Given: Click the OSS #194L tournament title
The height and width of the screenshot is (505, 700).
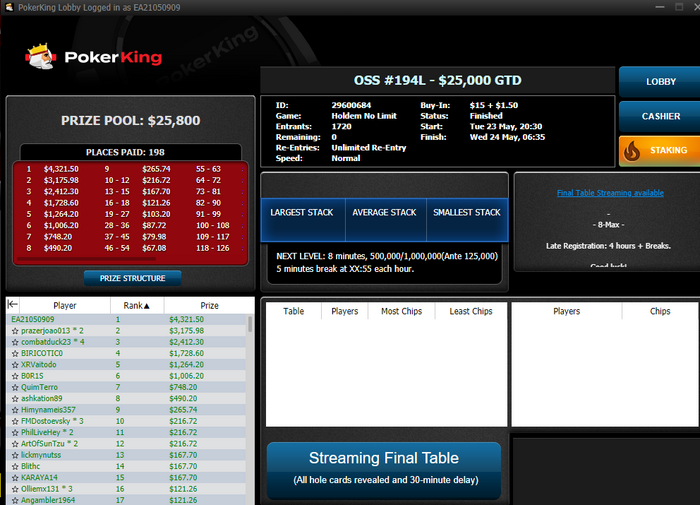Looking at the screenshot, I should [x=438, y=80].
